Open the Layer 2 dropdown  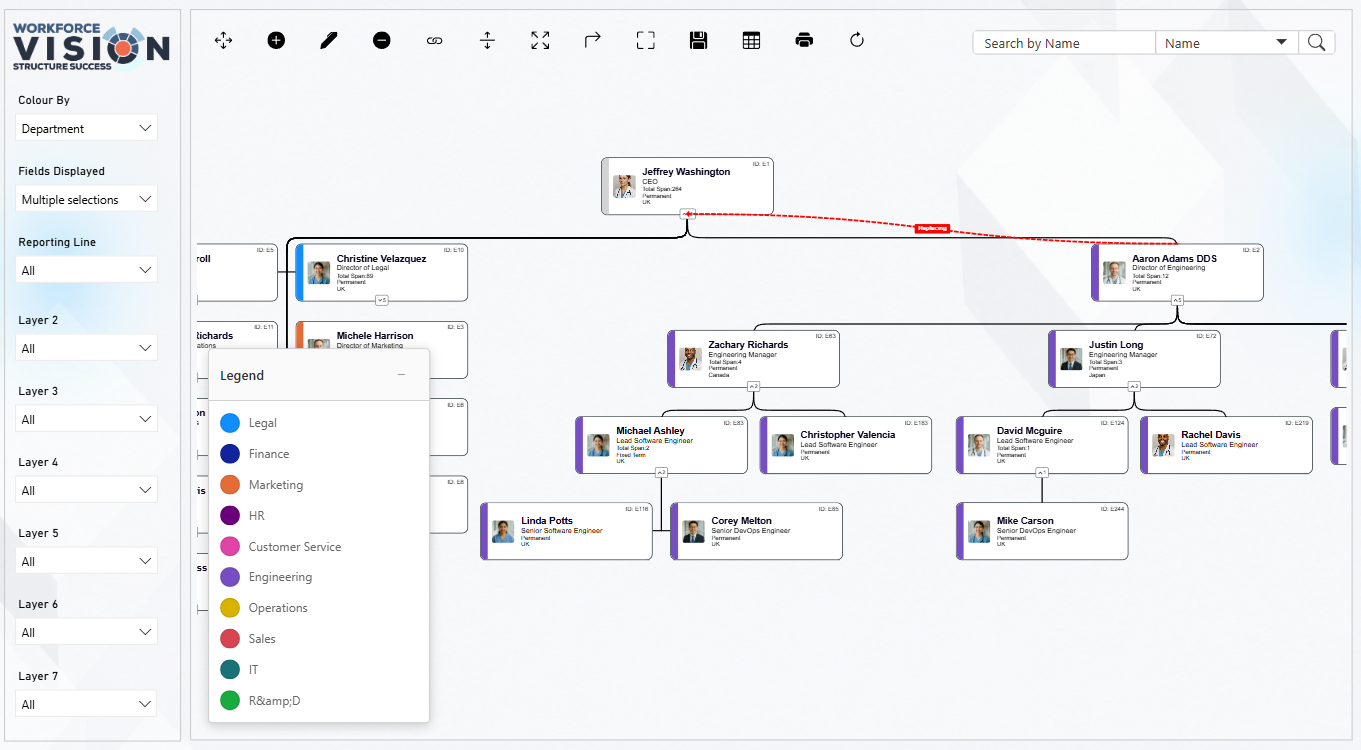point(86,348)
